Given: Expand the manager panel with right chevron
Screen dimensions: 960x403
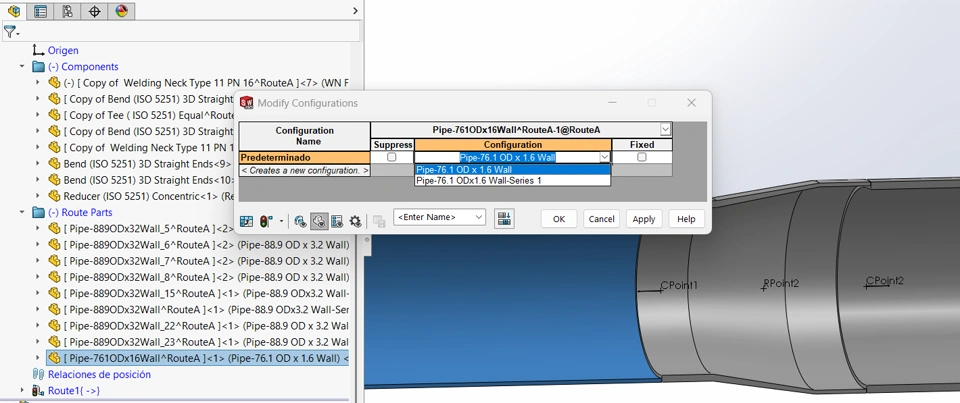Looking at the screenshot, I should (356, 11).
